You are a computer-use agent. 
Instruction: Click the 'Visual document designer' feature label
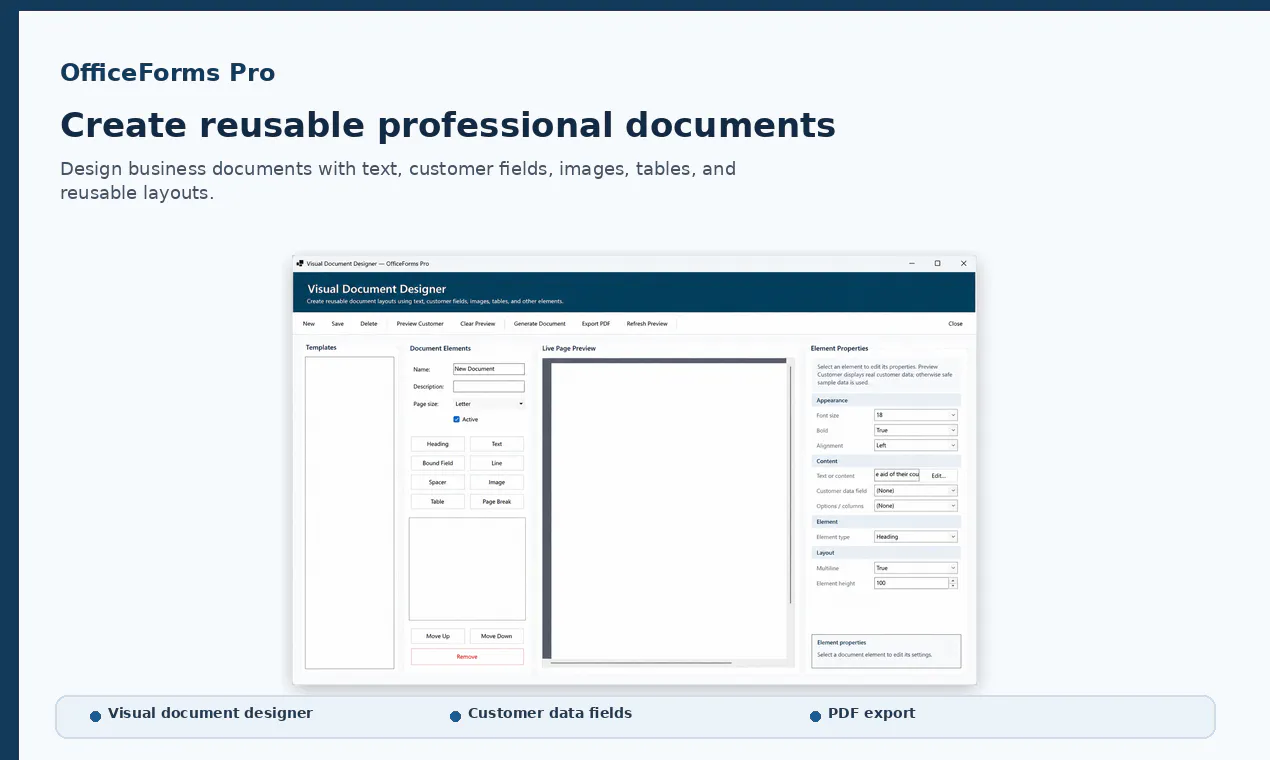tap(210, 713)
